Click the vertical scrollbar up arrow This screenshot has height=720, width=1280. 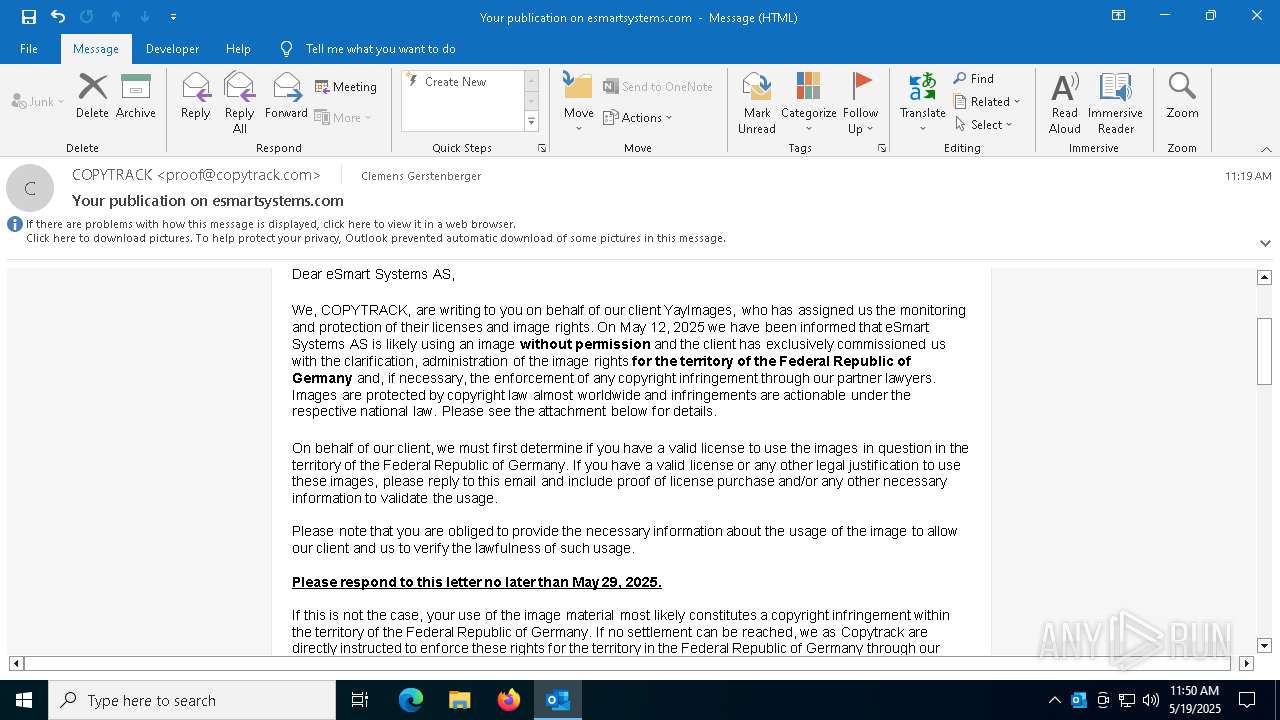1264,277
